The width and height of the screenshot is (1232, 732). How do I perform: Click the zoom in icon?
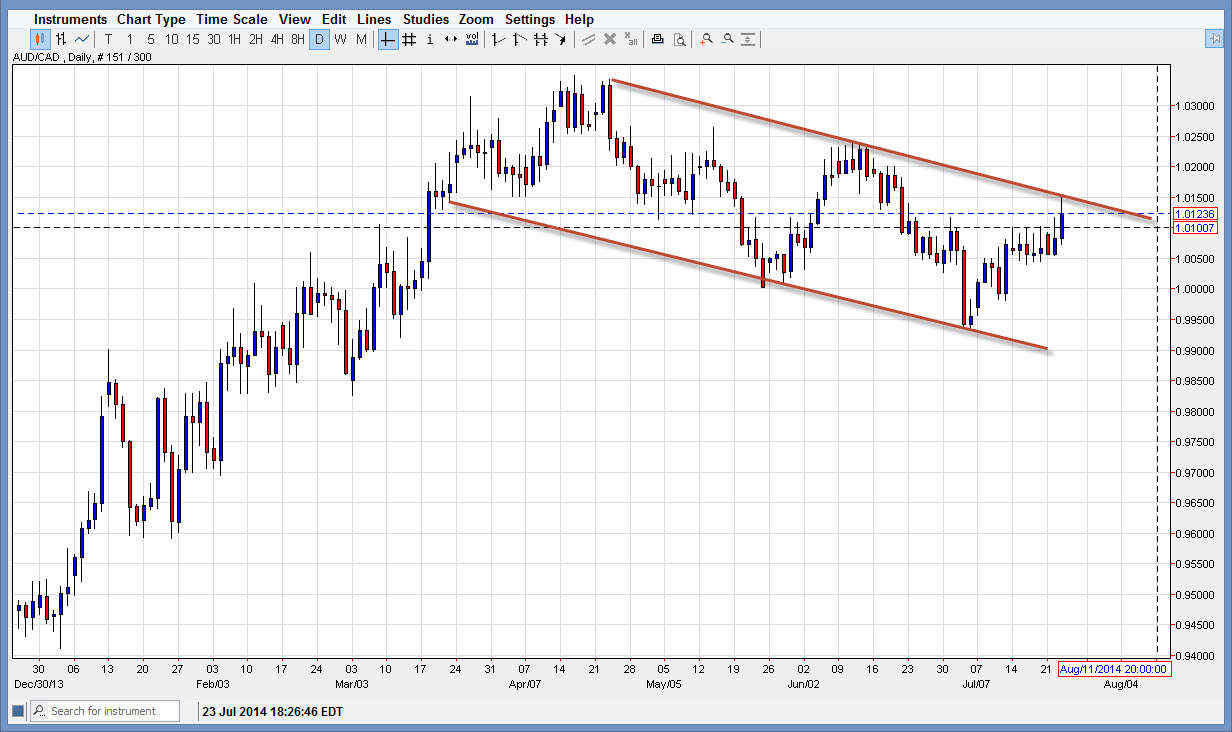click(706, 39)
